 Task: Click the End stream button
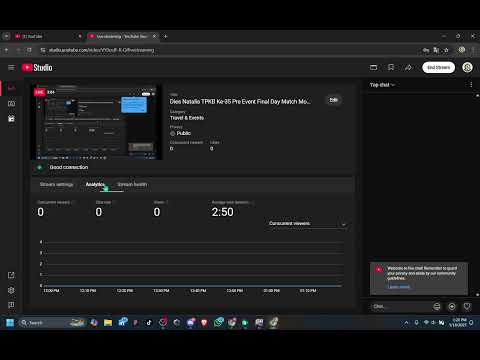[438, 67]
